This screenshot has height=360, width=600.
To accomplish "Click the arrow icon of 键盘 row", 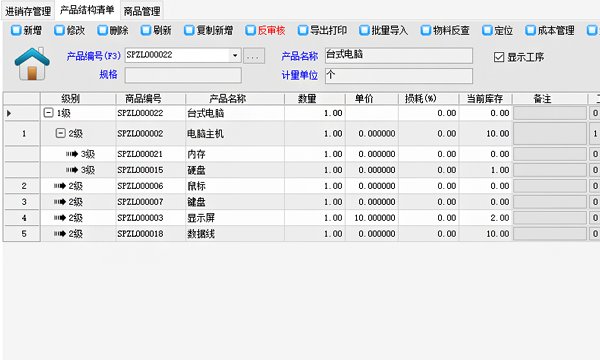I will pyautogui.click(x=60, y=202).
